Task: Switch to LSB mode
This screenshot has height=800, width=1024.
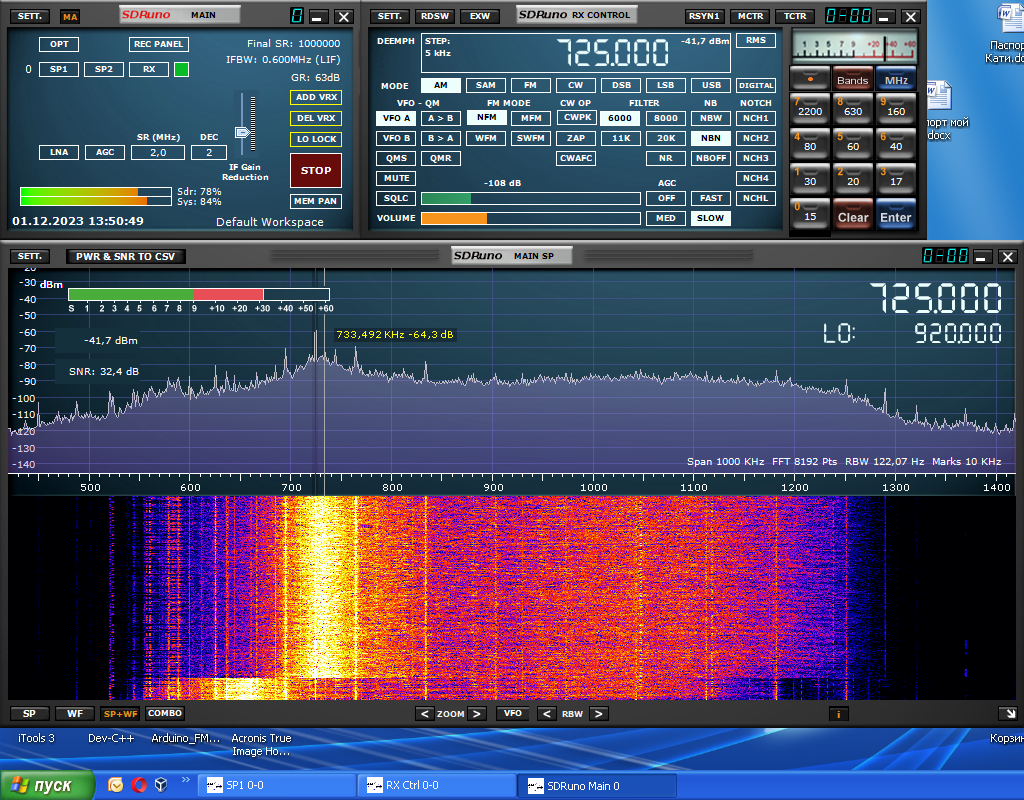Action: [x=665, y=85]
